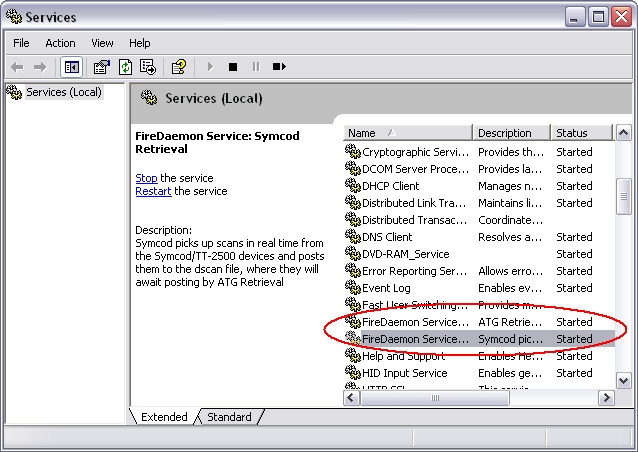
Task: Open Properties toolbar icon
Action: click(102, 67)
